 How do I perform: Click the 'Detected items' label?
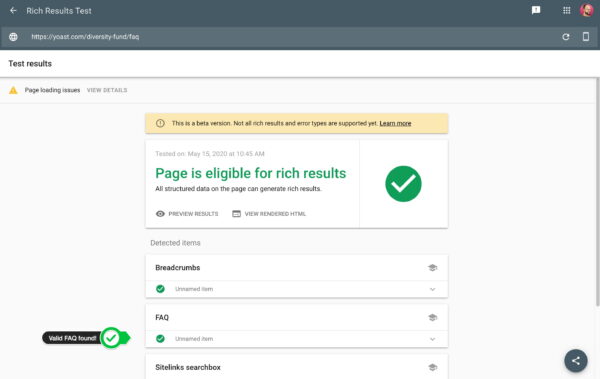pyautogui.click(x=175, y=243)
